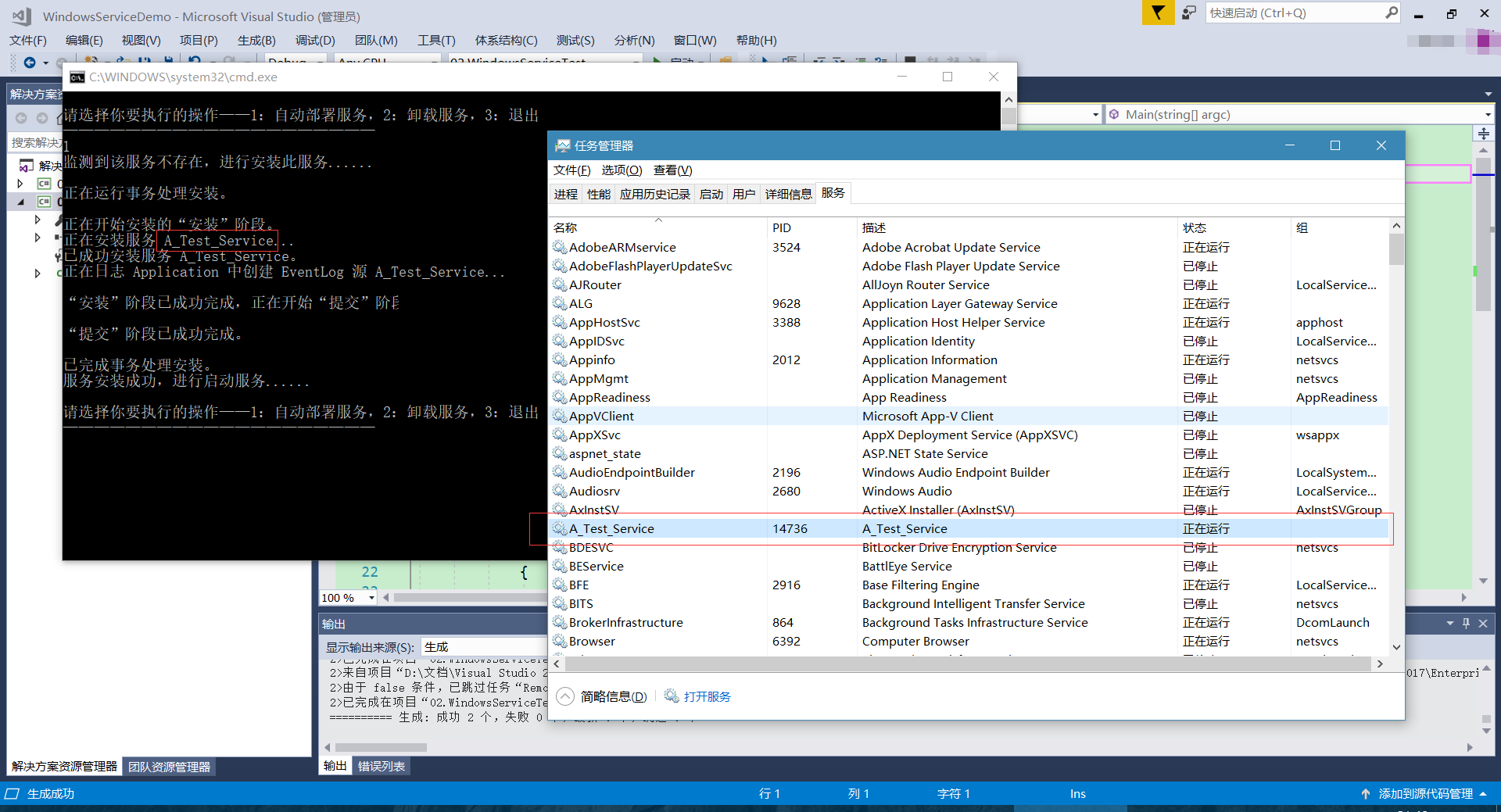
Task: Open the Main(string[] argc) member dropdown
Action: 1488,115
